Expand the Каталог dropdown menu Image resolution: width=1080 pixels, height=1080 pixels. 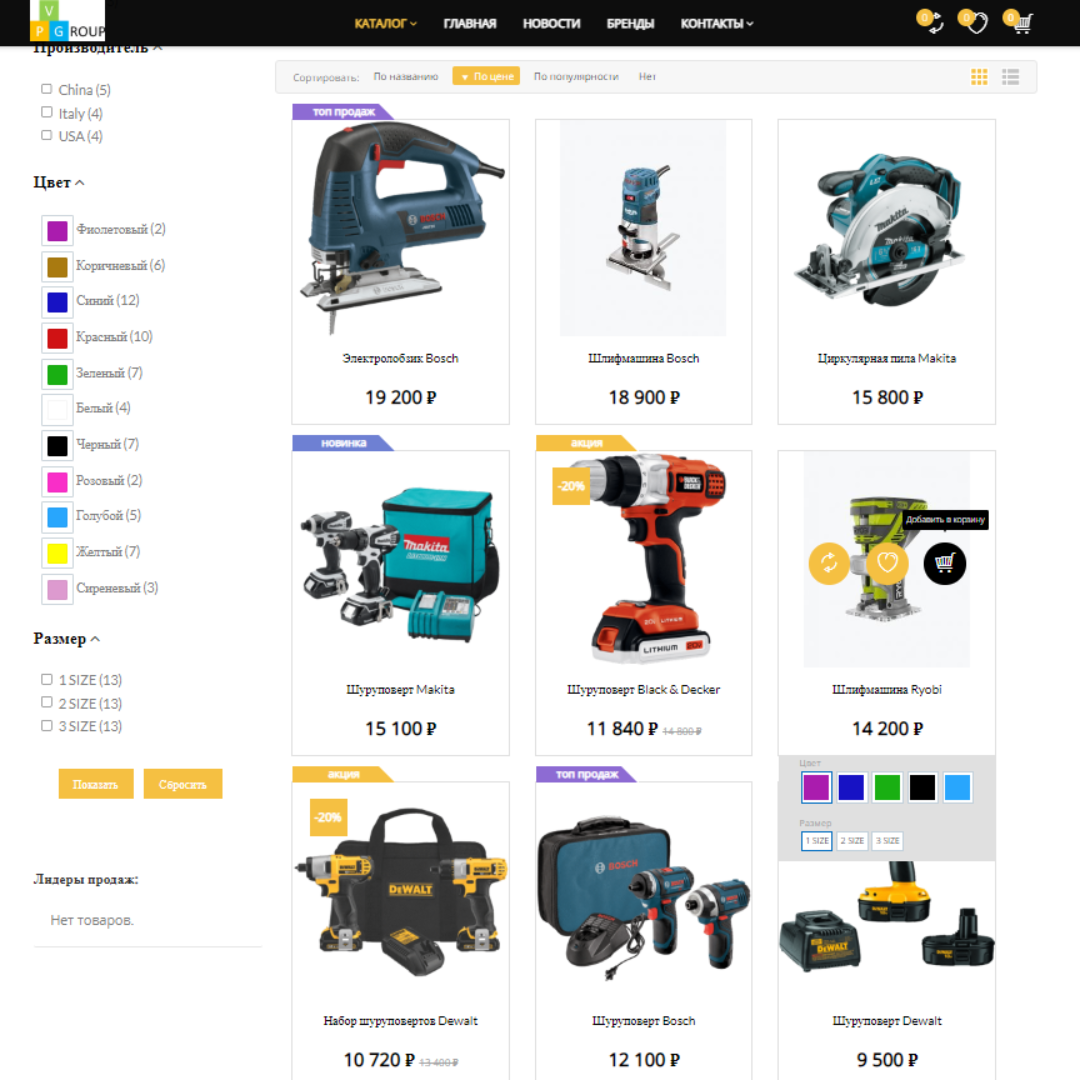pyautogui.click(x=385, y=24)
